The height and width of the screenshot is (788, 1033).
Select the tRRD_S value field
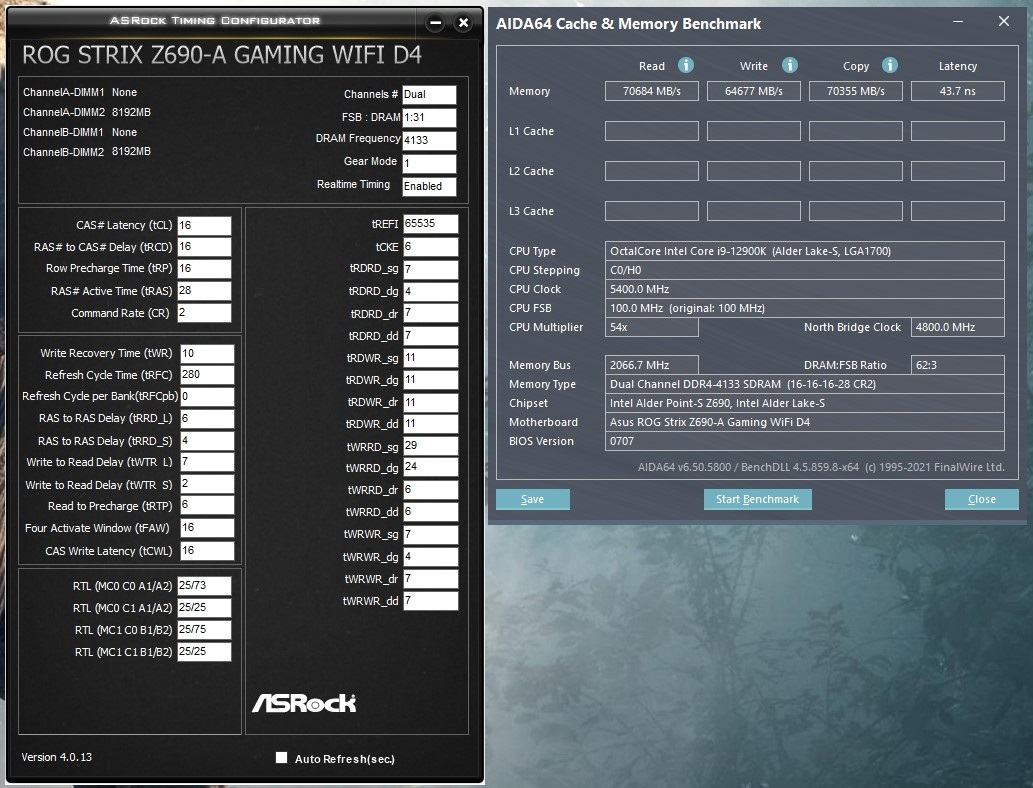pos(207,441)
